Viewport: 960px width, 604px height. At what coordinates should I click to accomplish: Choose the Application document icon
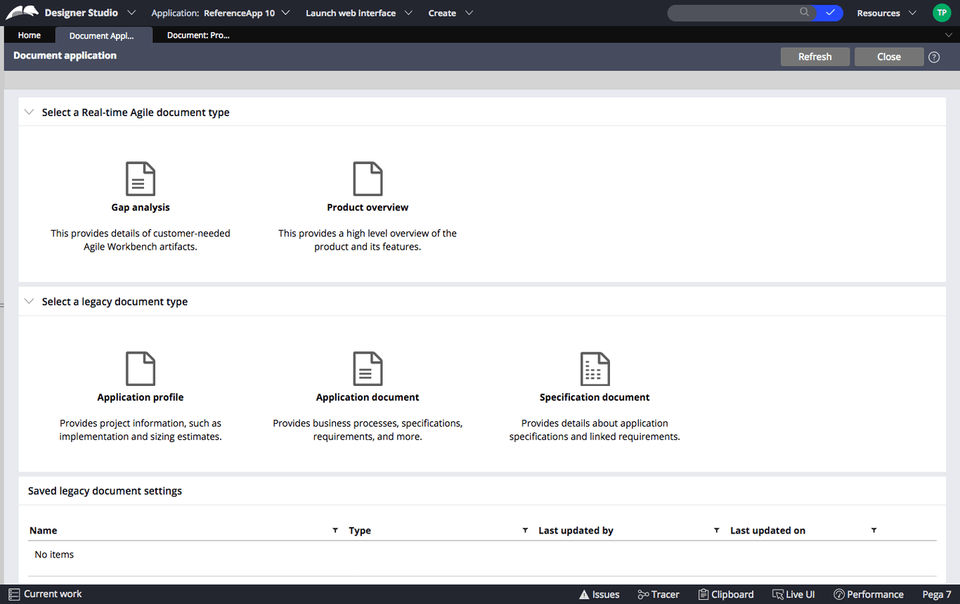pos(367,368)
